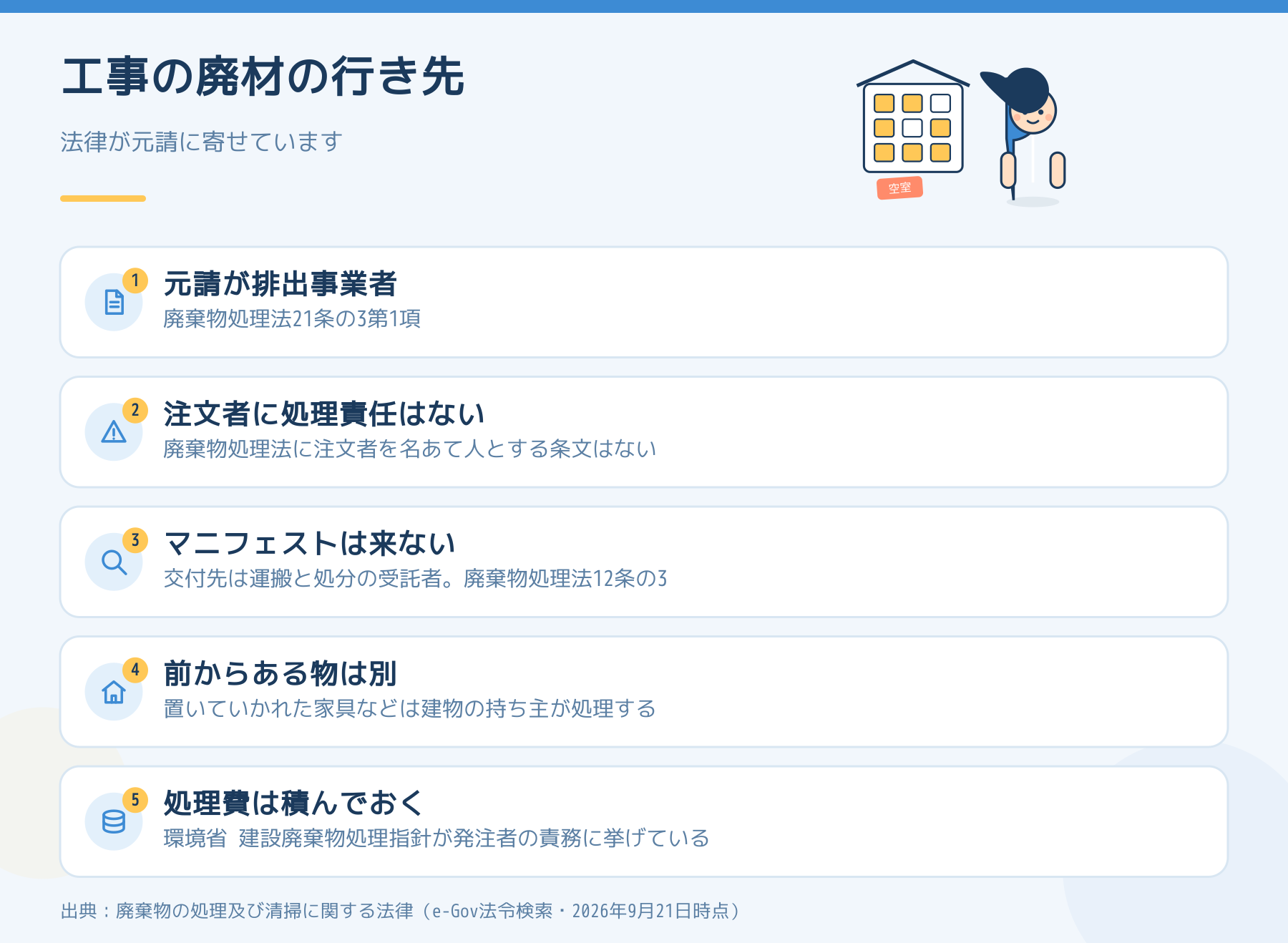Click subtitle 法律が元請に寄せています
The width and height of the screenshot is (1288, 943).
point(201,142)
